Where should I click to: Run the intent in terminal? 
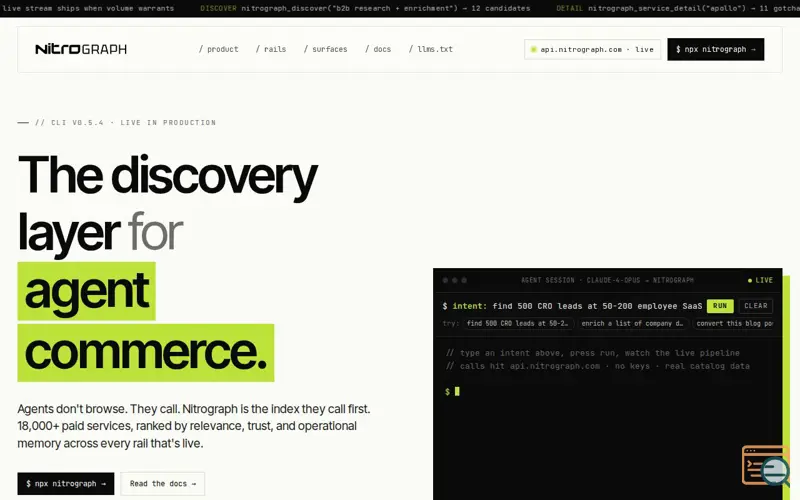720,306
